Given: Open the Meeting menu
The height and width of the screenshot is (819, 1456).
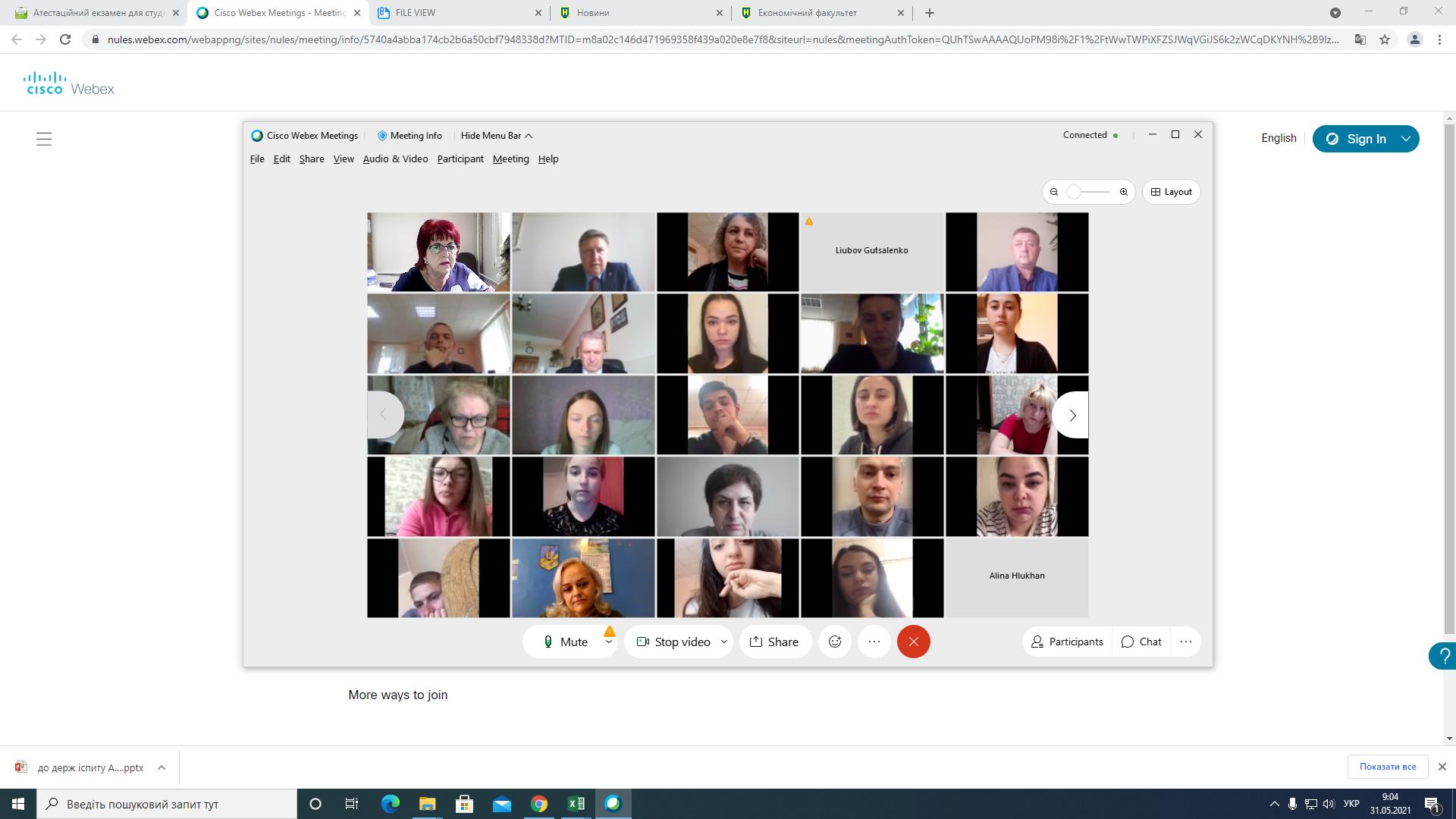Looking at the screenshot, I should 510,158.
